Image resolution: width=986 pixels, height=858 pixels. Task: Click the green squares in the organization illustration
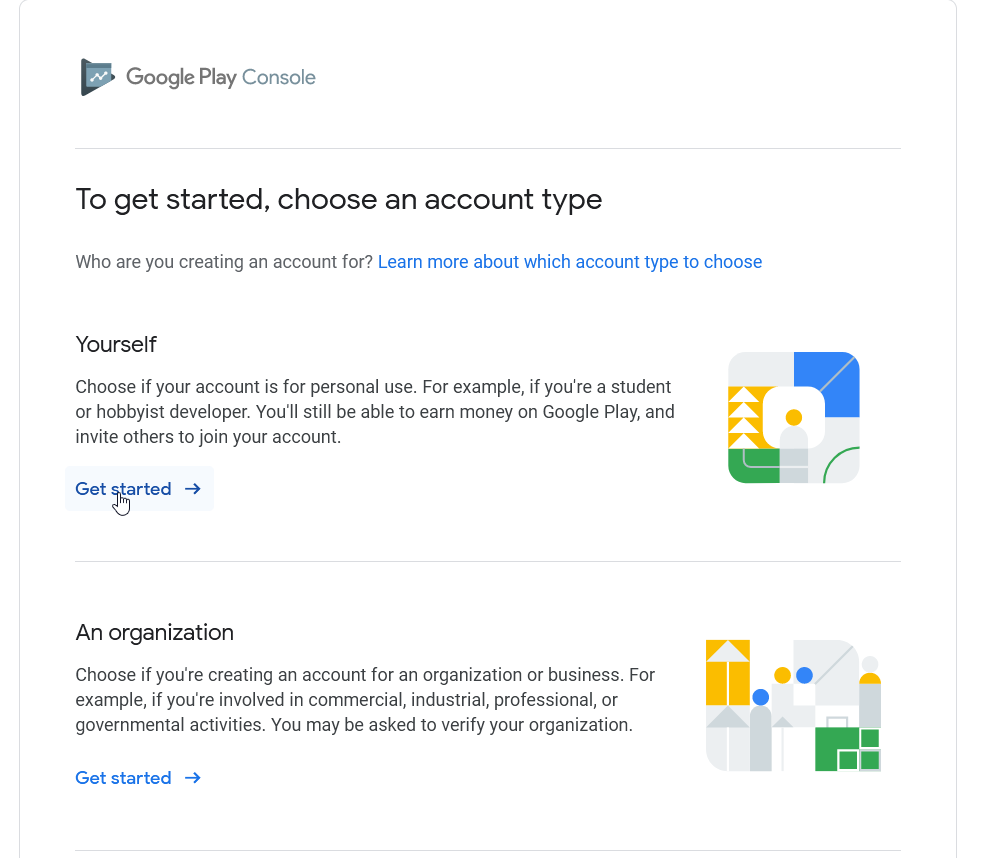[846, 750]
